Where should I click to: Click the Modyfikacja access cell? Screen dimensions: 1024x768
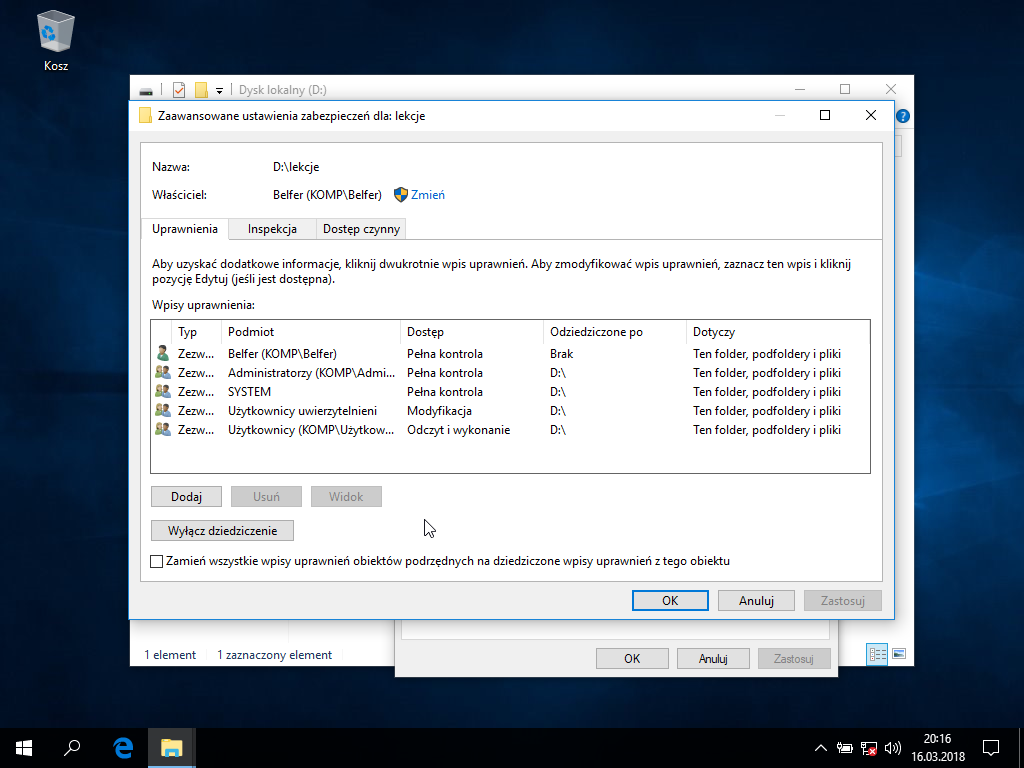440,411
